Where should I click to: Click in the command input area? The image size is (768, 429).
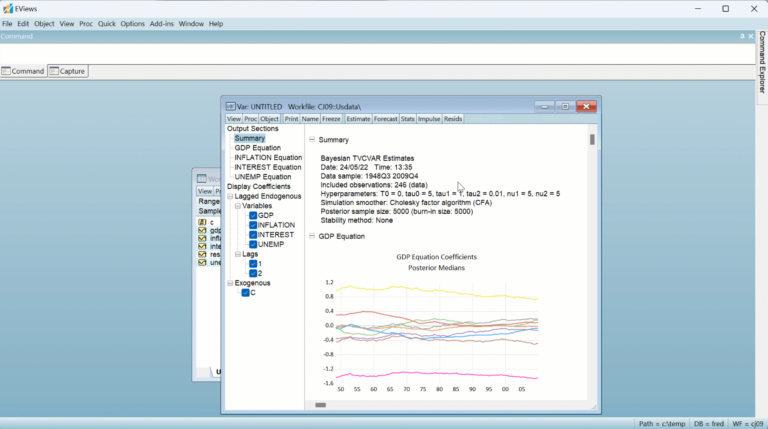pyautogui.click(x=377, y=53)
